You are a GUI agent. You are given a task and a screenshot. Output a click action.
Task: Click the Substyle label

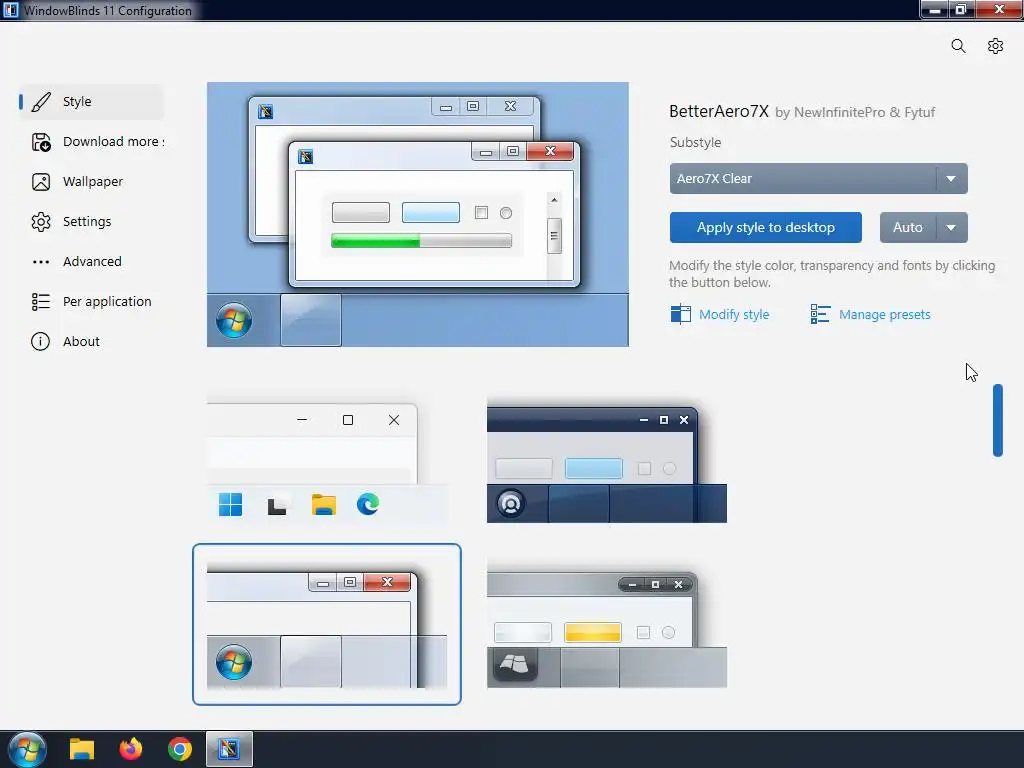click(x=695, y=142)
